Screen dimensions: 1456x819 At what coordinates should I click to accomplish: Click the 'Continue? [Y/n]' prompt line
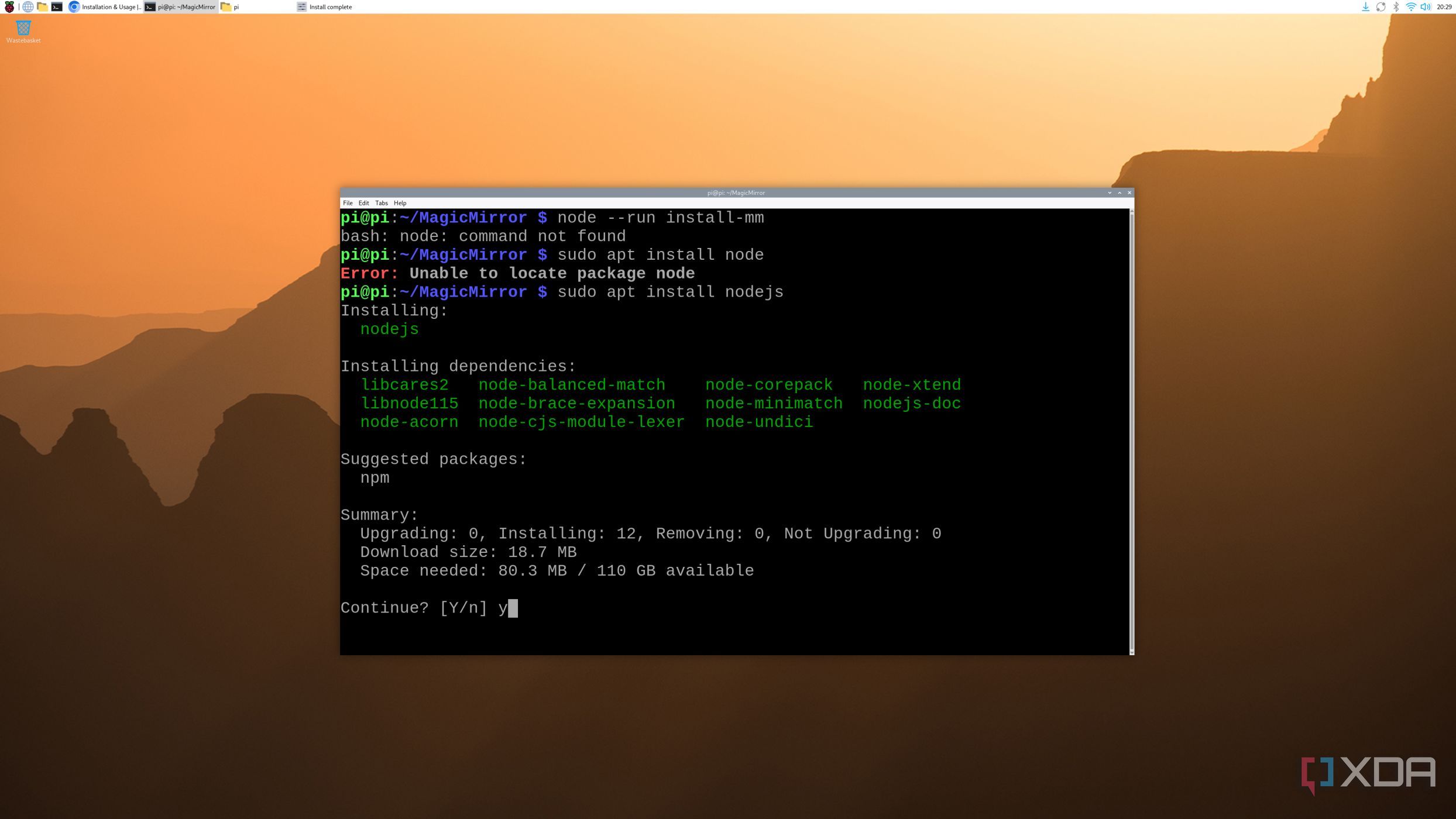coord(429,608)
